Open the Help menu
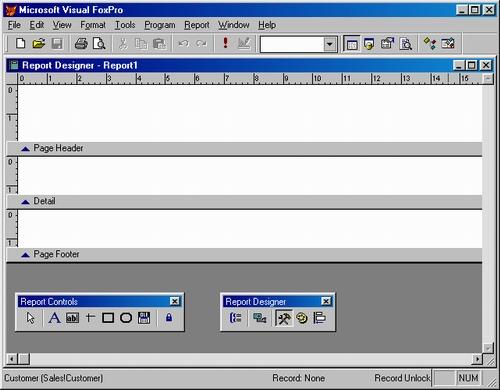 tap(267, 25)
